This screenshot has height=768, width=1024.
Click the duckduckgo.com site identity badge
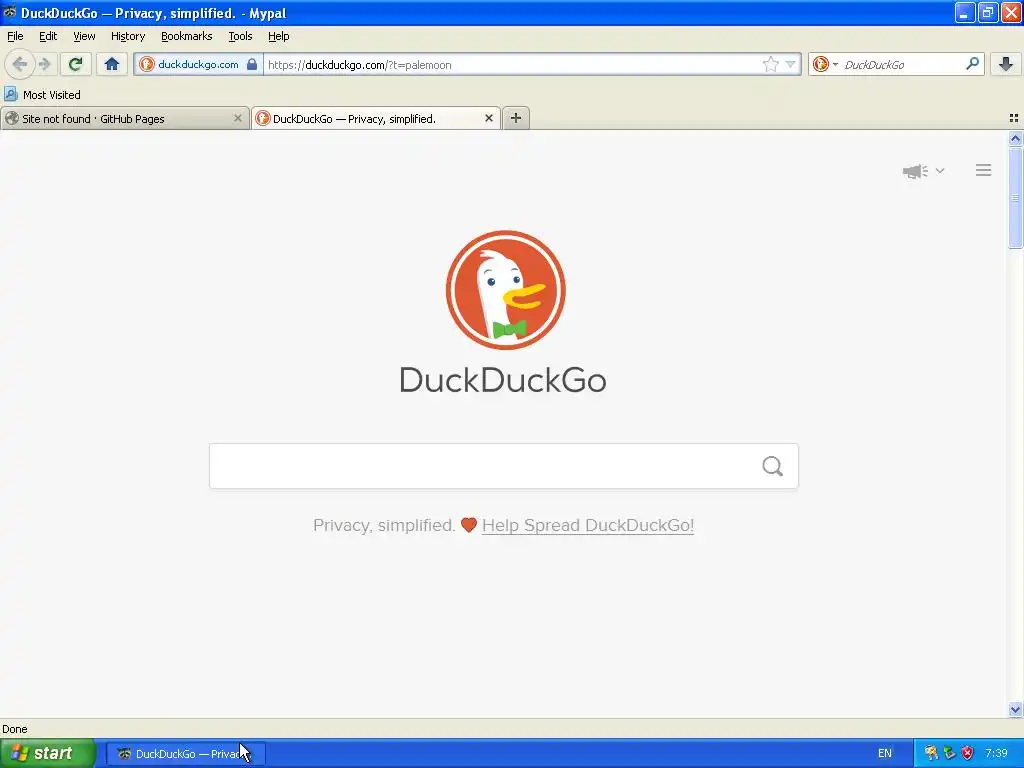[198, 64]
